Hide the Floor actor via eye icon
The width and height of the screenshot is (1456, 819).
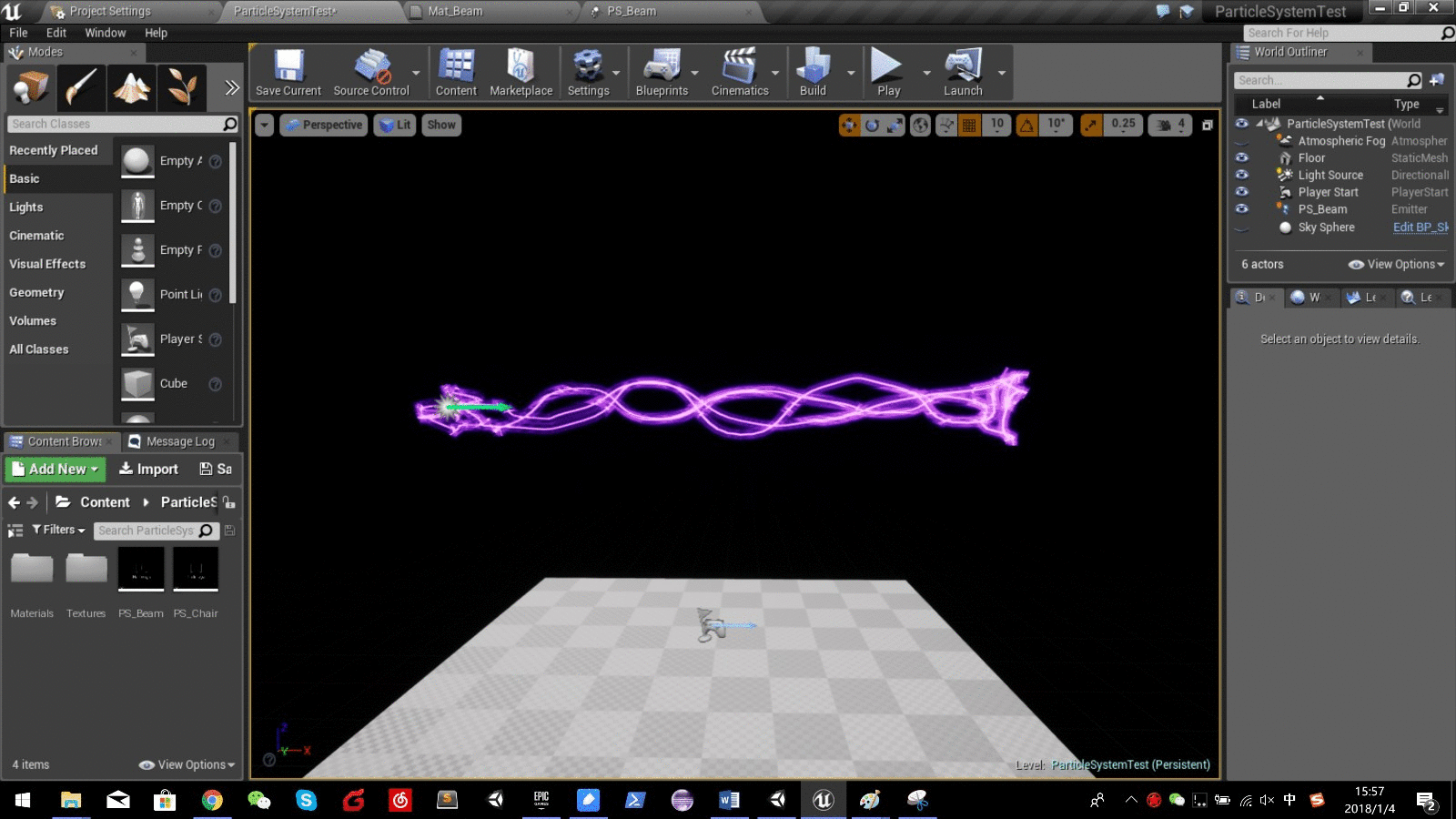click(1242, 158)
